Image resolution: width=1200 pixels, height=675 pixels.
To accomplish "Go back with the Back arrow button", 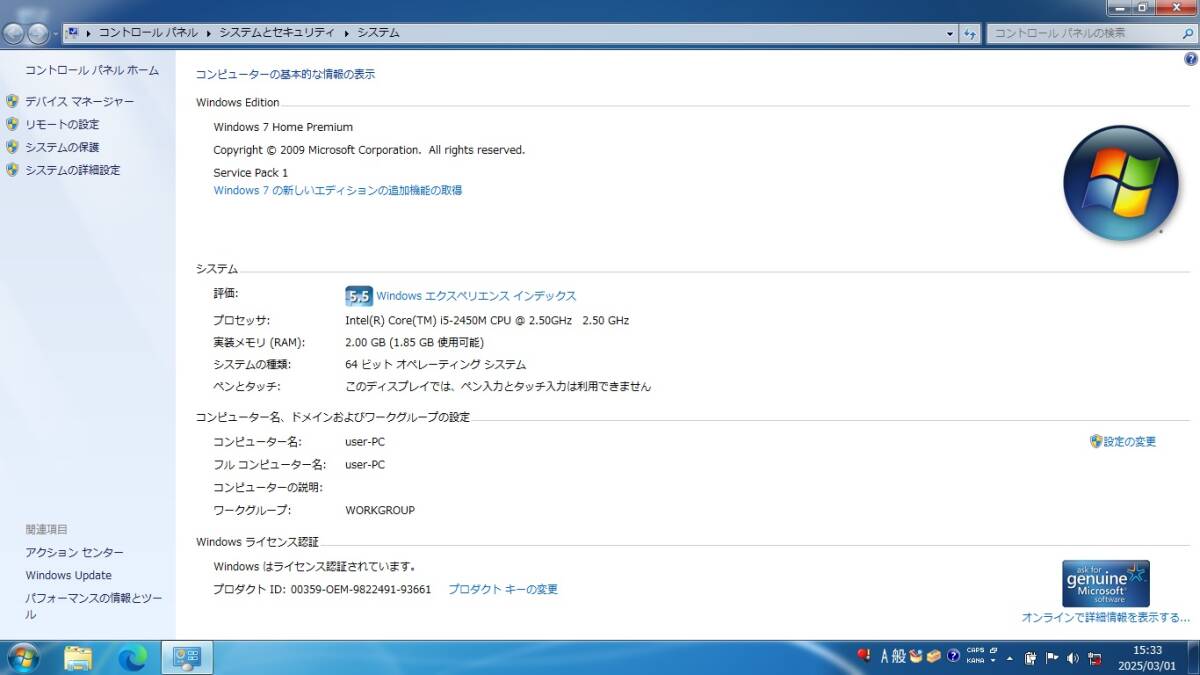I will (x=14, y=33).
